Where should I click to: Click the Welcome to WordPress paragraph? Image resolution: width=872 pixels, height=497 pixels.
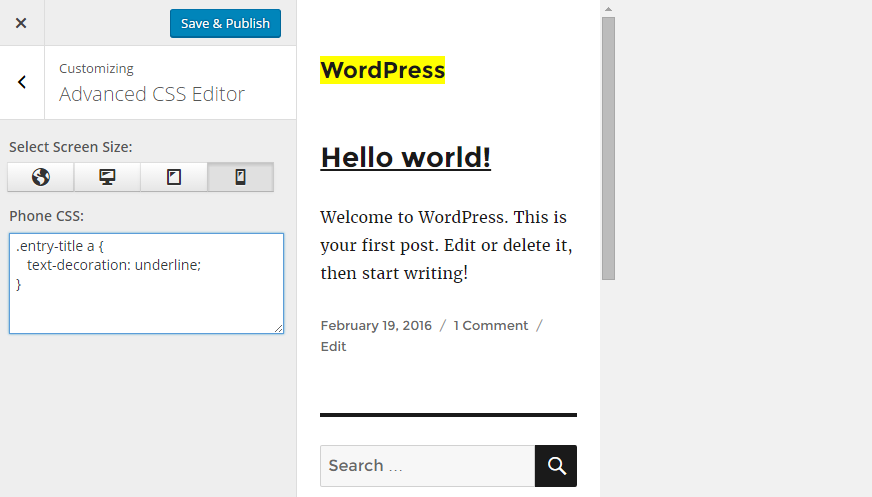[446, 245]
